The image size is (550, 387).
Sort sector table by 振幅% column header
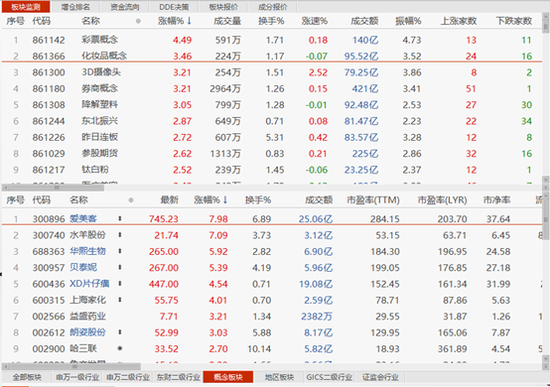click(x=408, y=21)
